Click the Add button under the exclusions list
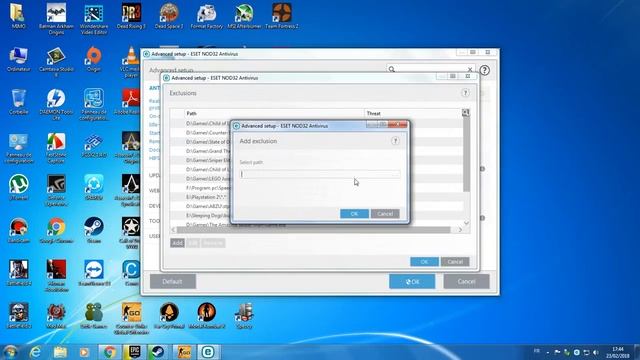 177,243
